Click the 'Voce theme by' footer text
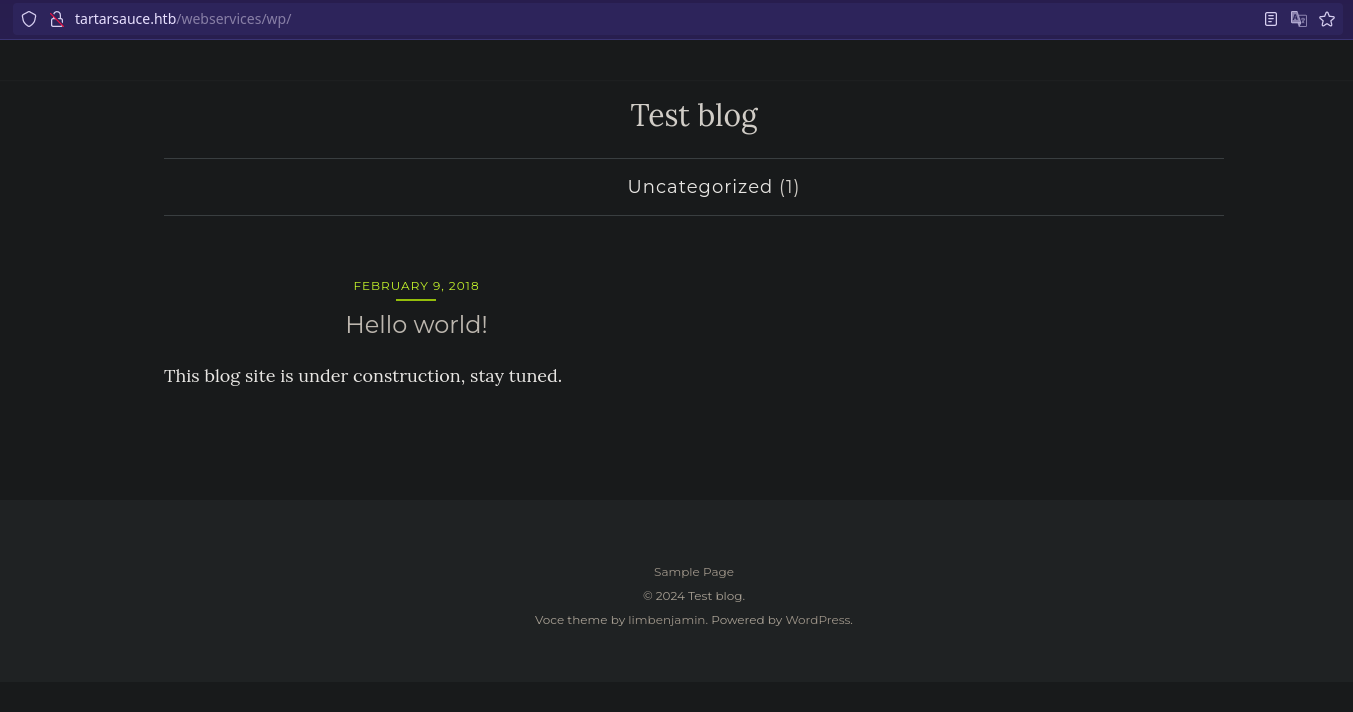This screenshot has width=1353, height=712. point(579,620)
